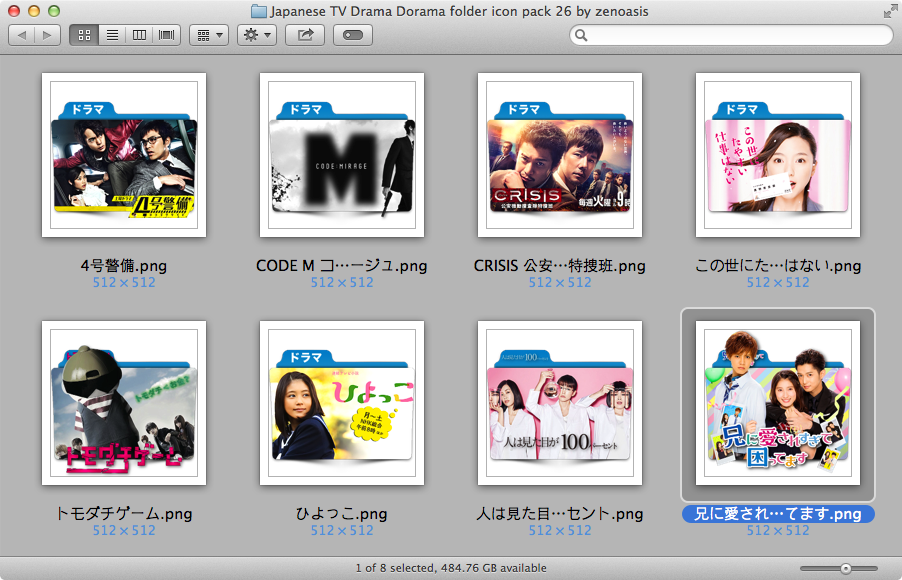Image resolution: width=902 pixels, height=580 pixels.
Task: Switch to list view
Action: [113, 33]
